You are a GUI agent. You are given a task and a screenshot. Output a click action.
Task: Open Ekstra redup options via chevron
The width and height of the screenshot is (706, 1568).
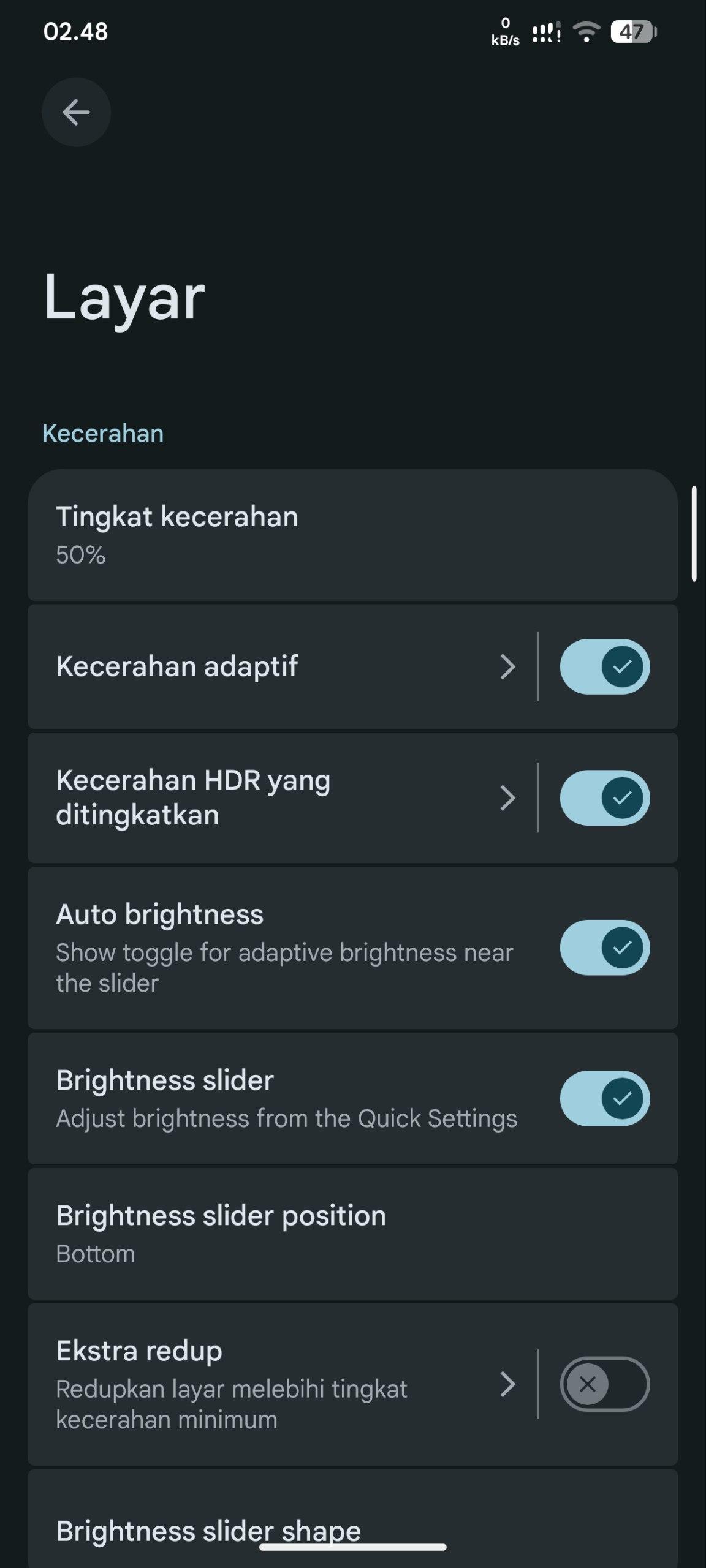[507, 1384]
